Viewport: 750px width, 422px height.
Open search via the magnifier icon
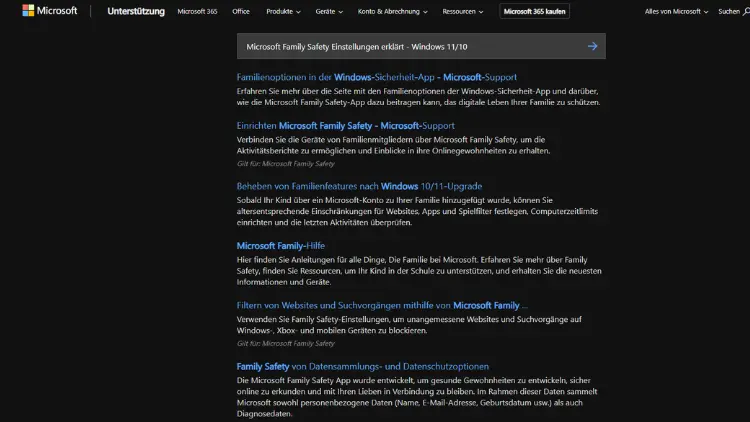[746, 11]
